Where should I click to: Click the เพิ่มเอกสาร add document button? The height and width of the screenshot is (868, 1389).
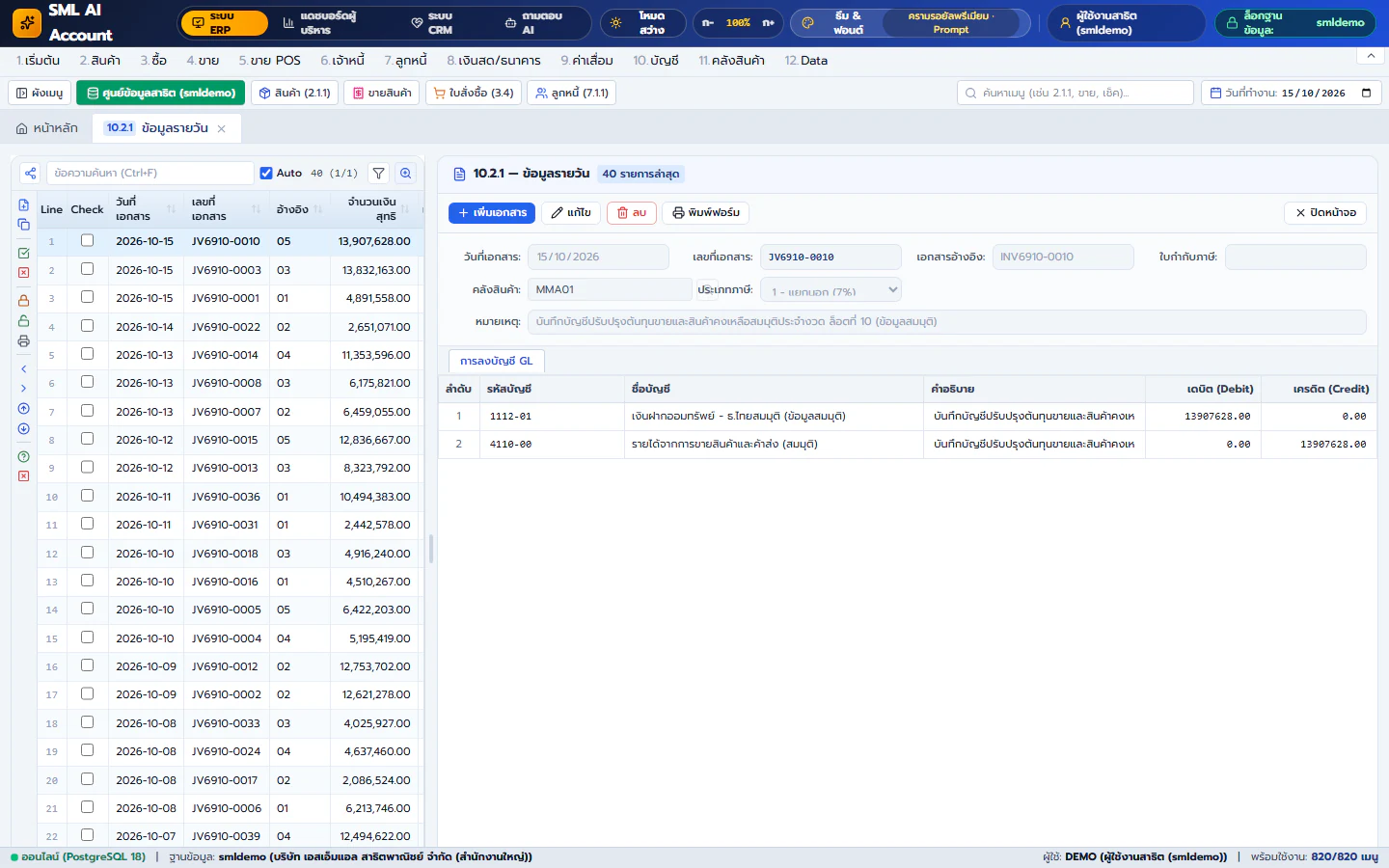(492, 212)
